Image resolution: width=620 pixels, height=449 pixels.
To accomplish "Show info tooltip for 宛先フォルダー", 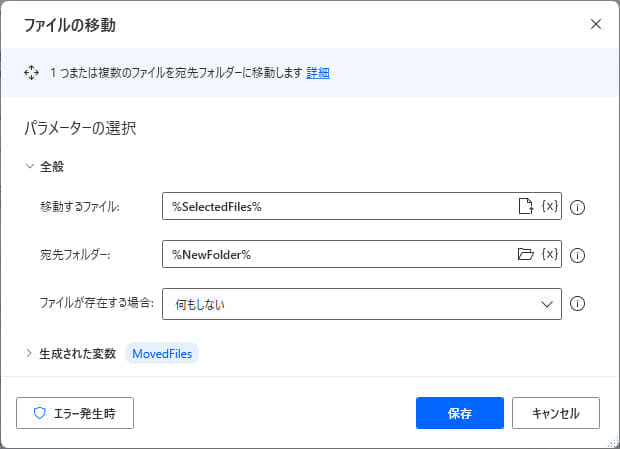I will (577, 255).
